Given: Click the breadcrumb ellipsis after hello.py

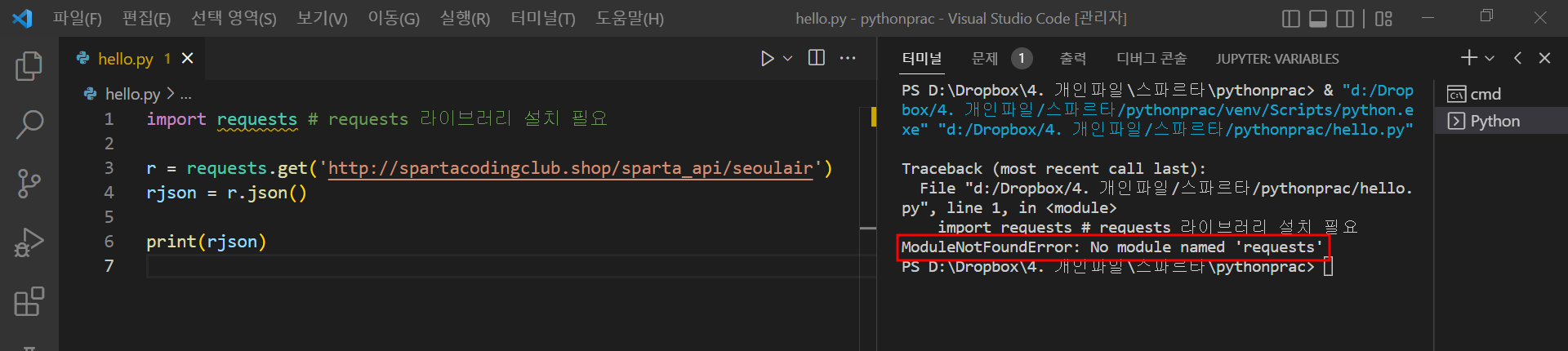Looking at the screenshot, I should [x=185, y=95].
